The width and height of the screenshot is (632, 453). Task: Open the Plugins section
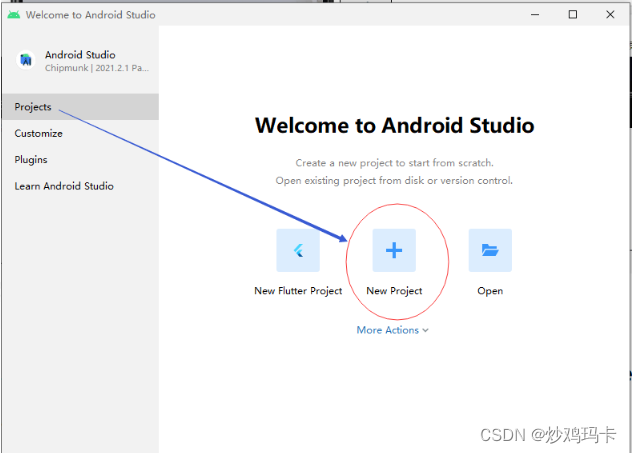(80, 160)
